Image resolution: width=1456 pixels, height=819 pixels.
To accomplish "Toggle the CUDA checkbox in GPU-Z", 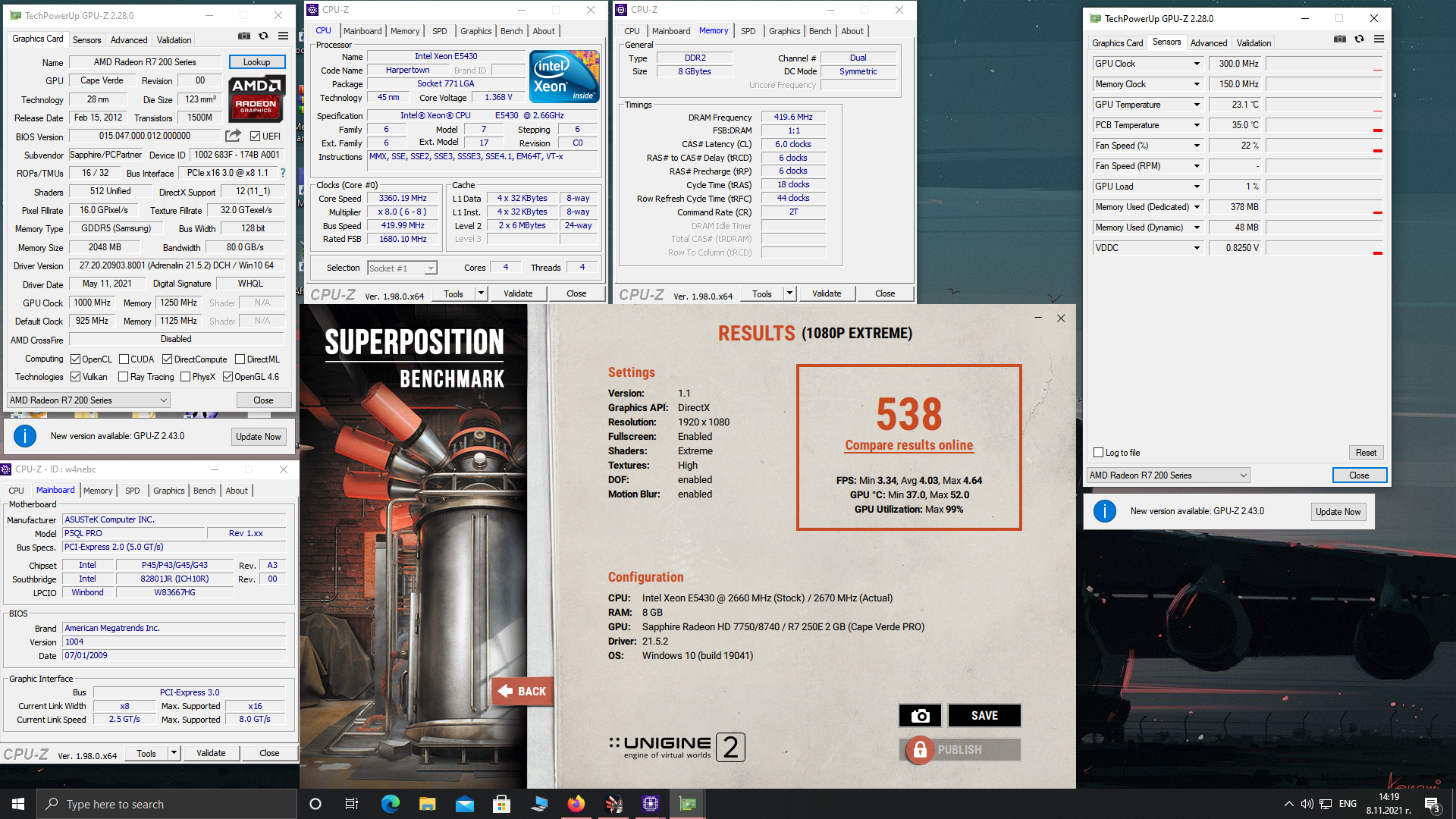I will [124, 359].
